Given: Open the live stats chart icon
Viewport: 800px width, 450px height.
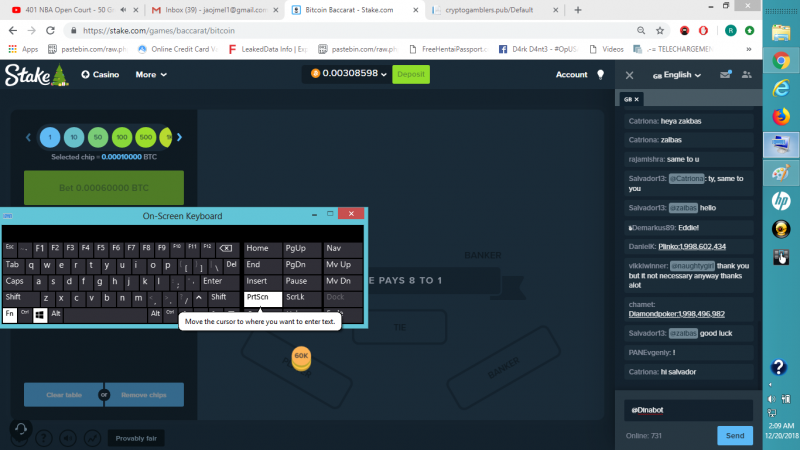Looking at the screenshot, I should (92, 438).
